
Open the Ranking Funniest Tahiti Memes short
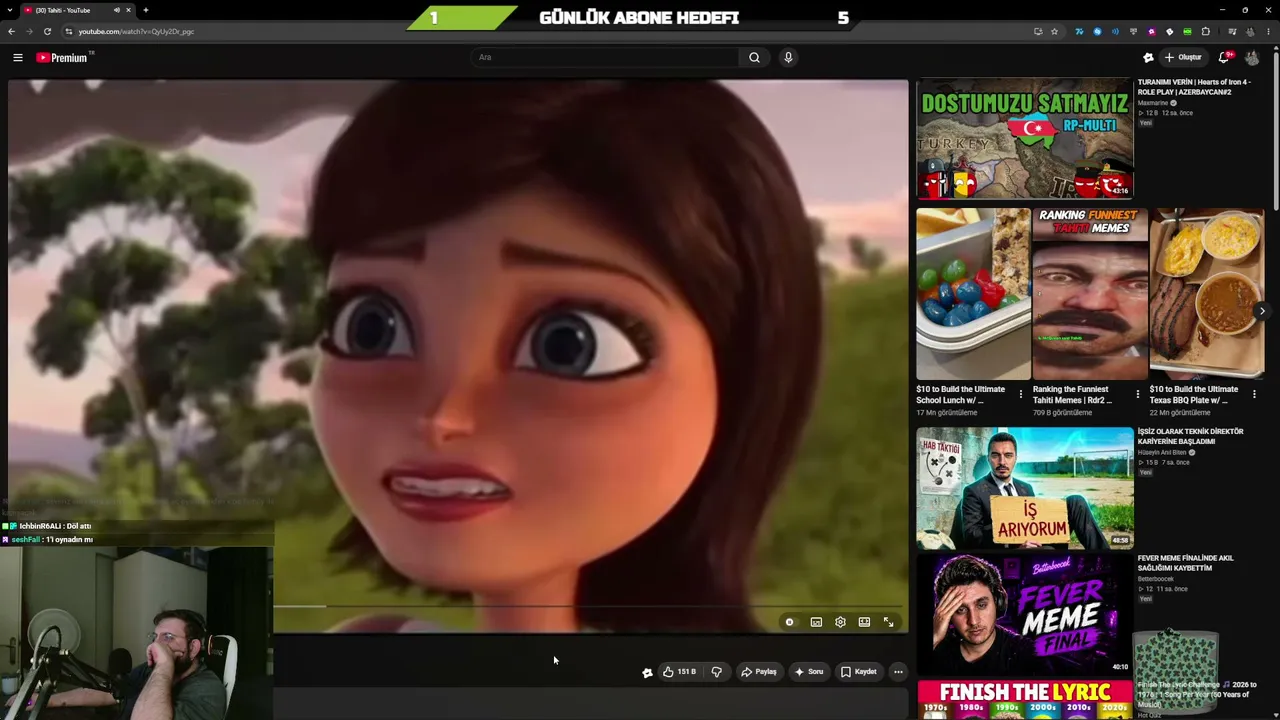click(x=1090, y=294)
